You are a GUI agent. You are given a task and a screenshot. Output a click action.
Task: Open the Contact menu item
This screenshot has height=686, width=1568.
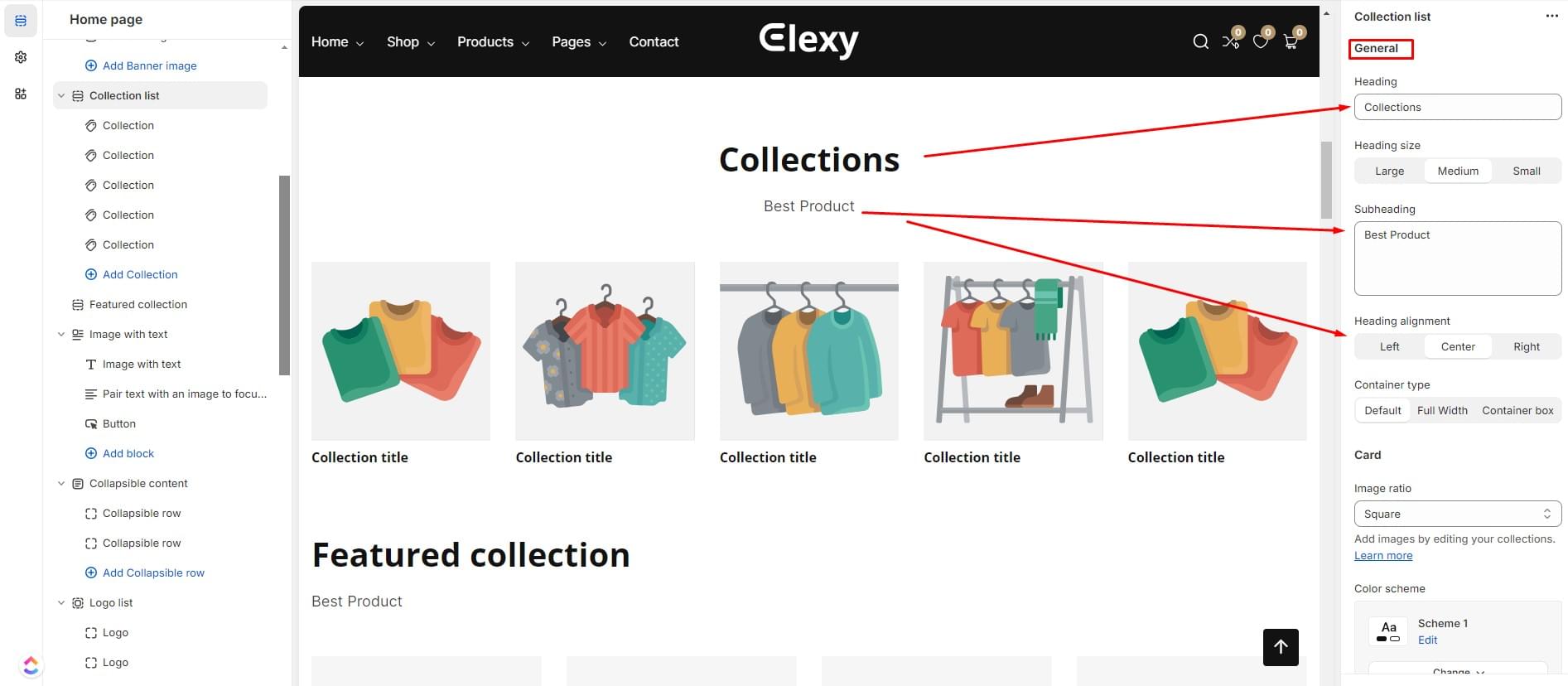tap(654, 41)
